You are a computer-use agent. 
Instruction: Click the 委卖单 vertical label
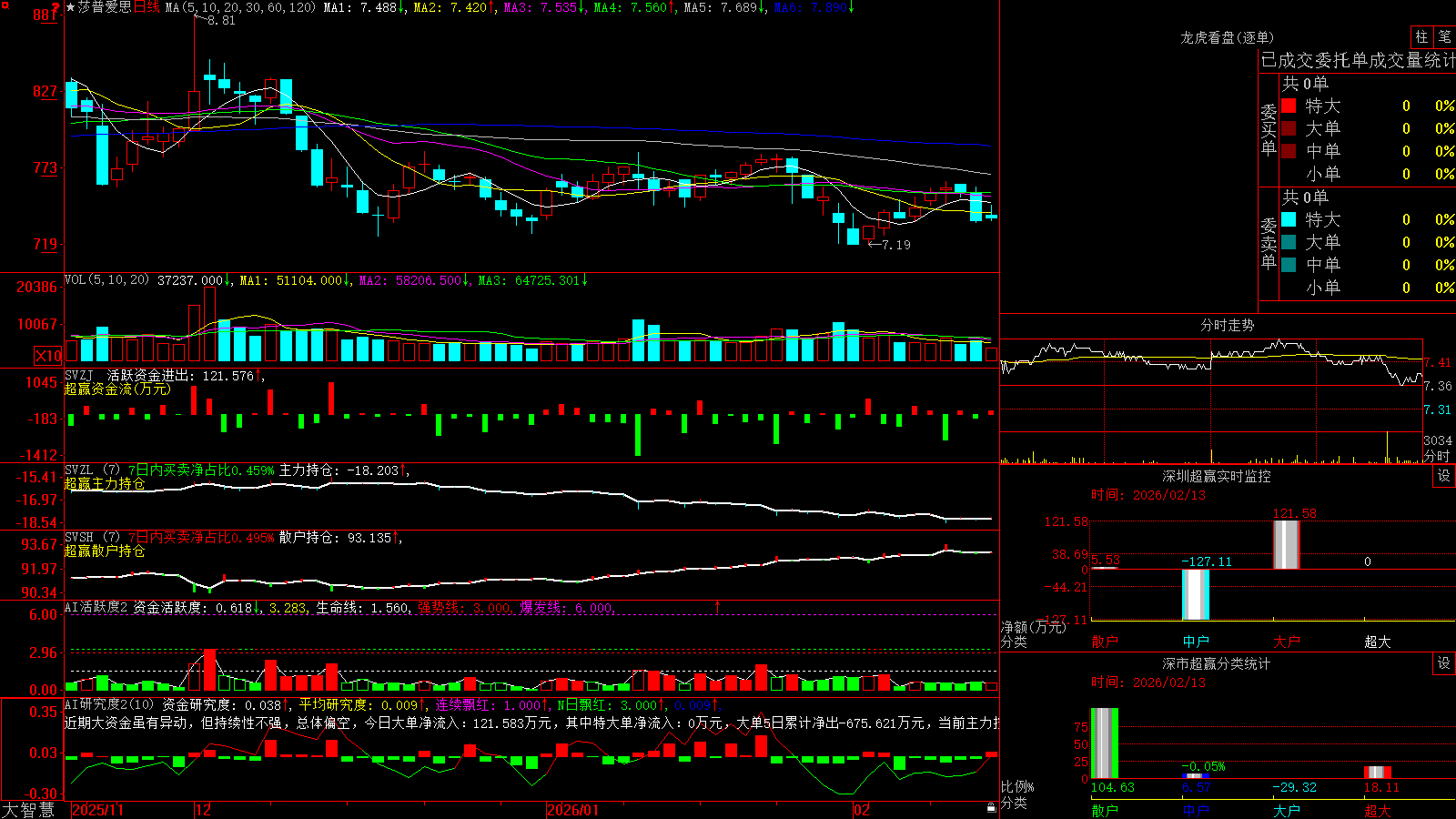tap(1269, 244)
